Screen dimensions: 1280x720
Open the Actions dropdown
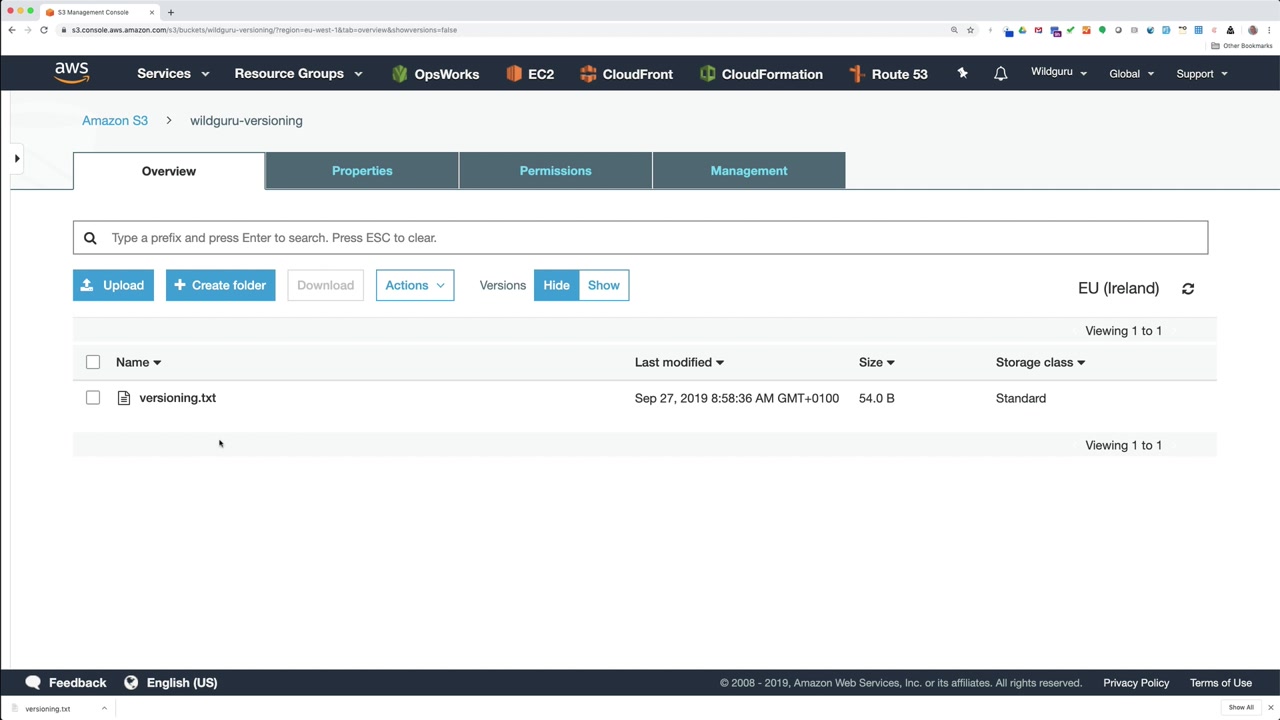(415, 285)
